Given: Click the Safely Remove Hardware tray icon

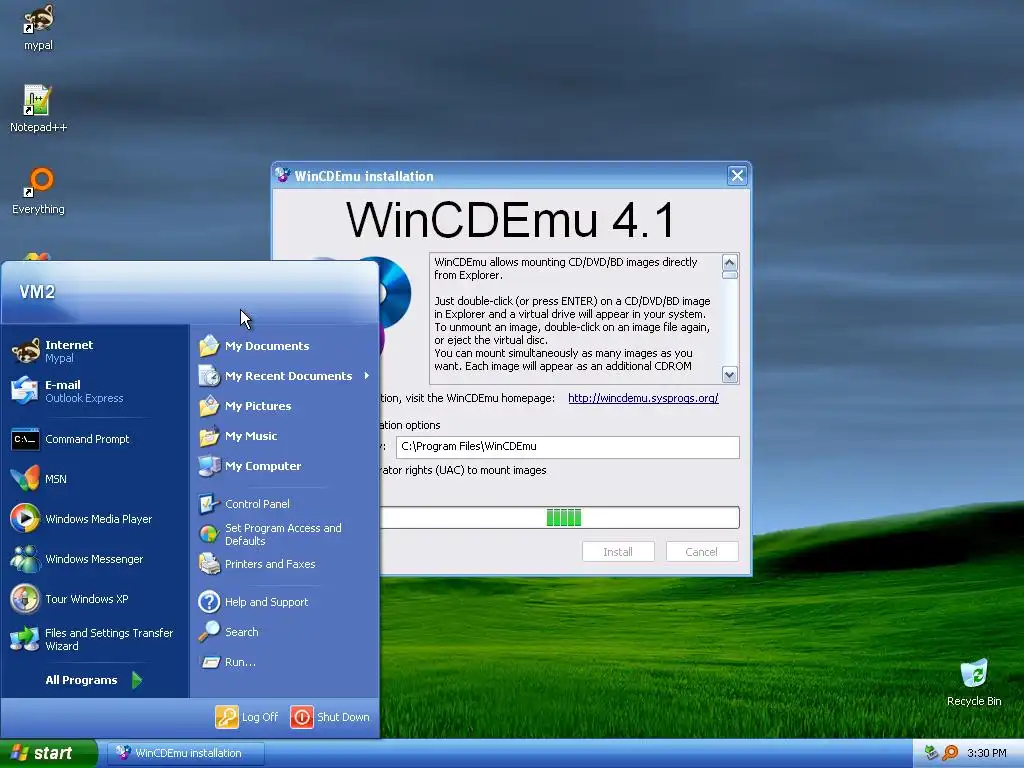Looking at the screenshot, I should pos(931,753).
